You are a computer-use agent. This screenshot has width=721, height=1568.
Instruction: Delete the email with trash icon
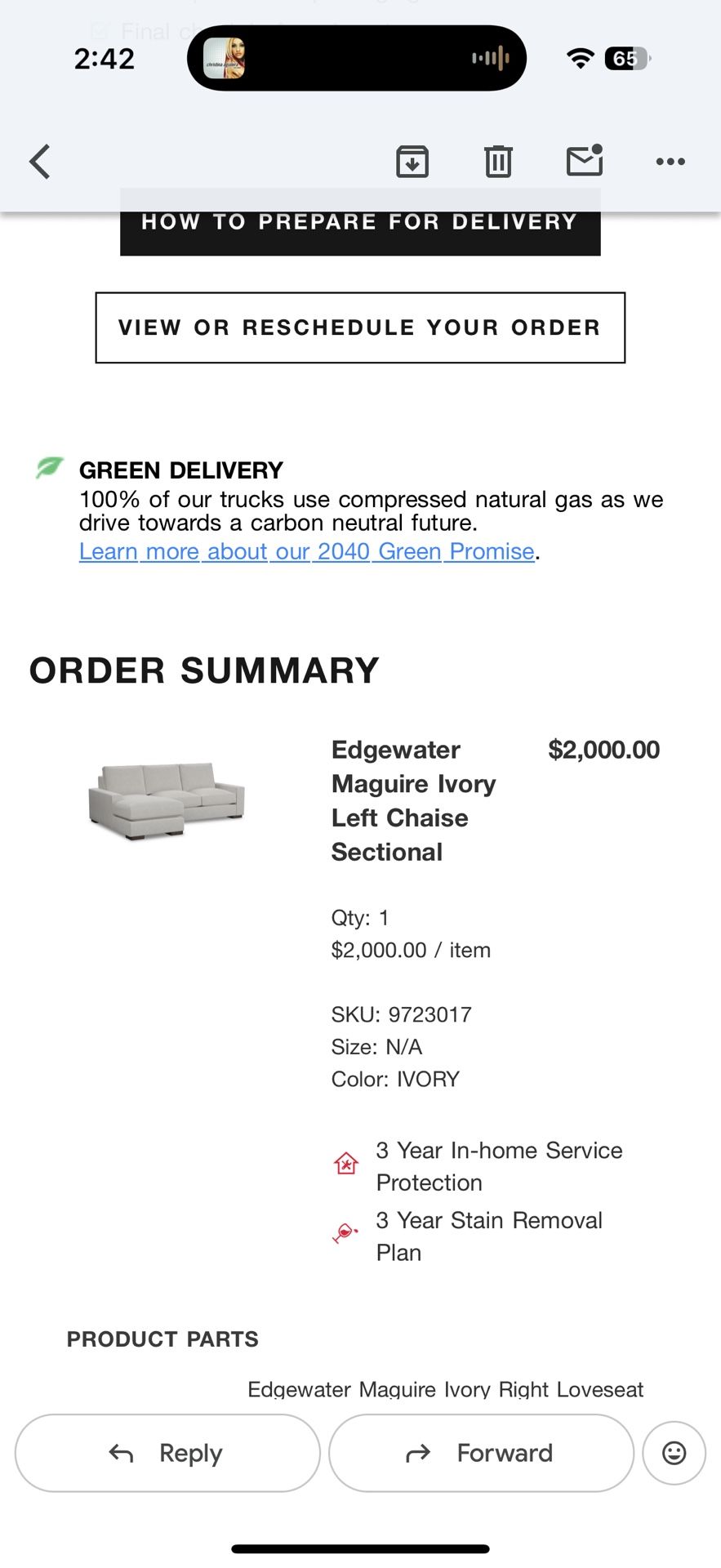coord(498,161)
